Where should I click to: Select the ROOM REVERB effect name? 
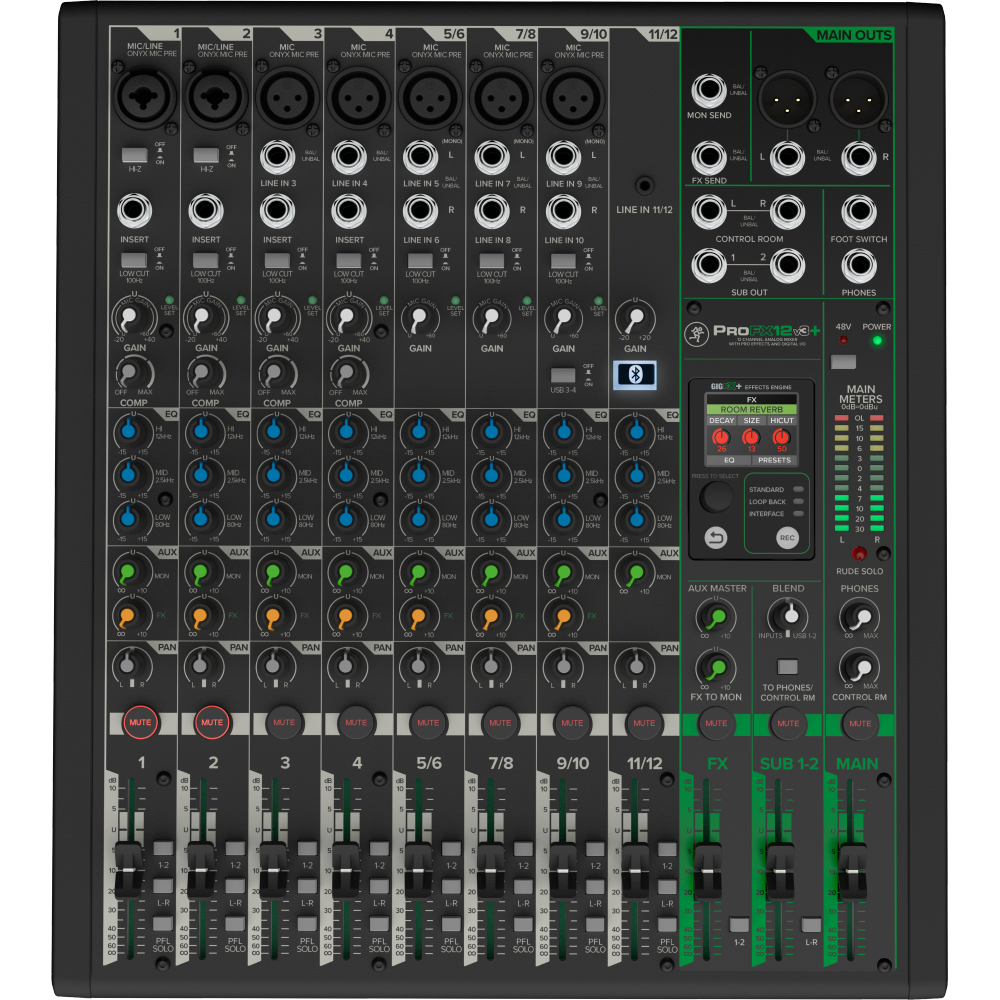[751, 409]
